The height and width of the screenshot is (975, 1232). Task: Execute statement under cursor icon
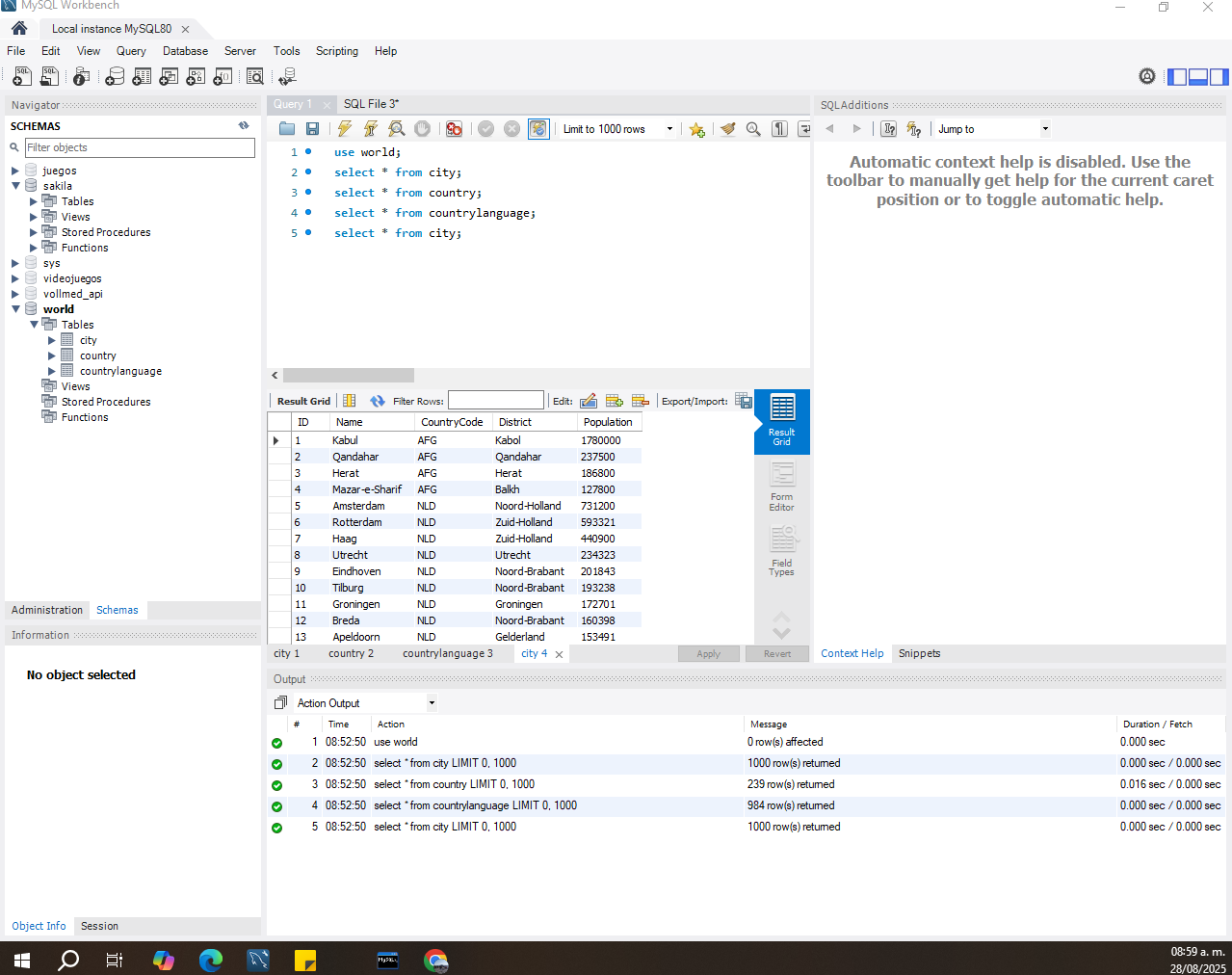pos(370,129)
